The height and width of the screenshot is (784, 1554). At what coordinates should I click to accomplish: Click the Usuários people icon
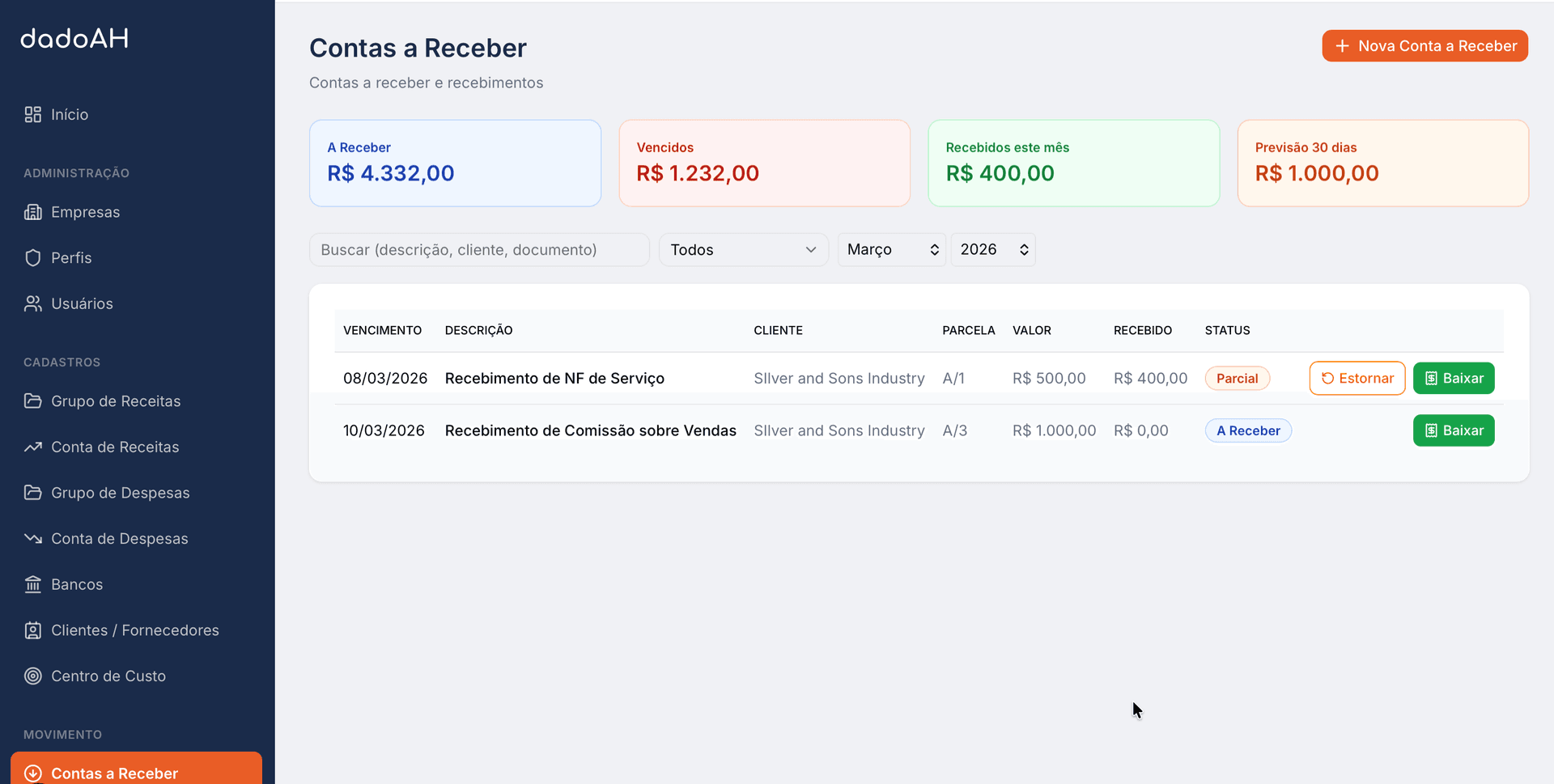(x=32, y=303)
